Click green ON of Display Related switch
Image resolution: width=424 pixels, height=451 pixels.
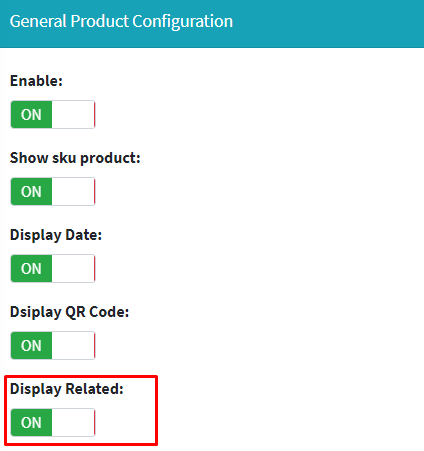[x=31, y=422]
